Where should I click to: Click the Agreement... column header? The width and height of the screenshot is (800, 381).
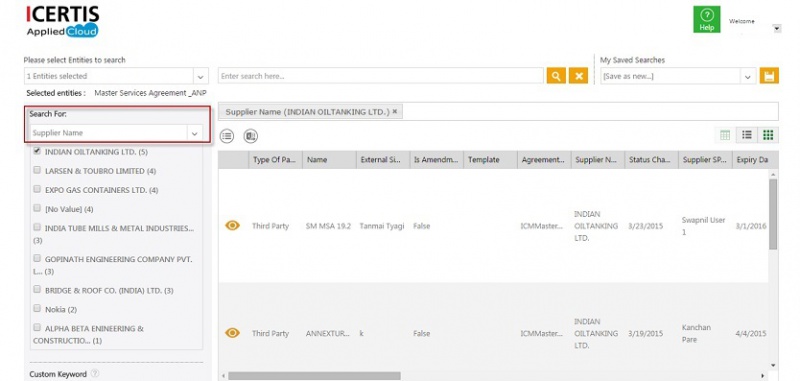click(544, 160)
